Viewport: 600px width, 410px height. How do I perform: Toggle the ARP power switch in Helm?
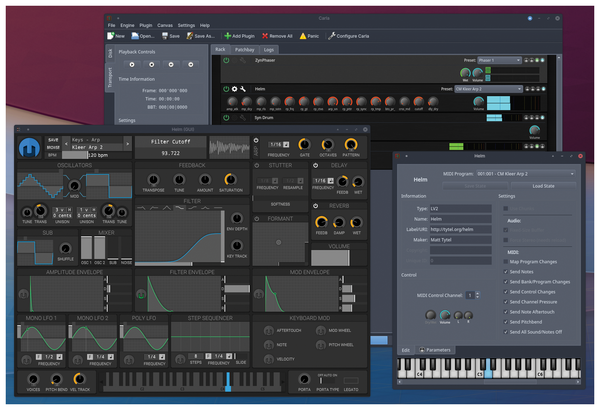point(256,140)
